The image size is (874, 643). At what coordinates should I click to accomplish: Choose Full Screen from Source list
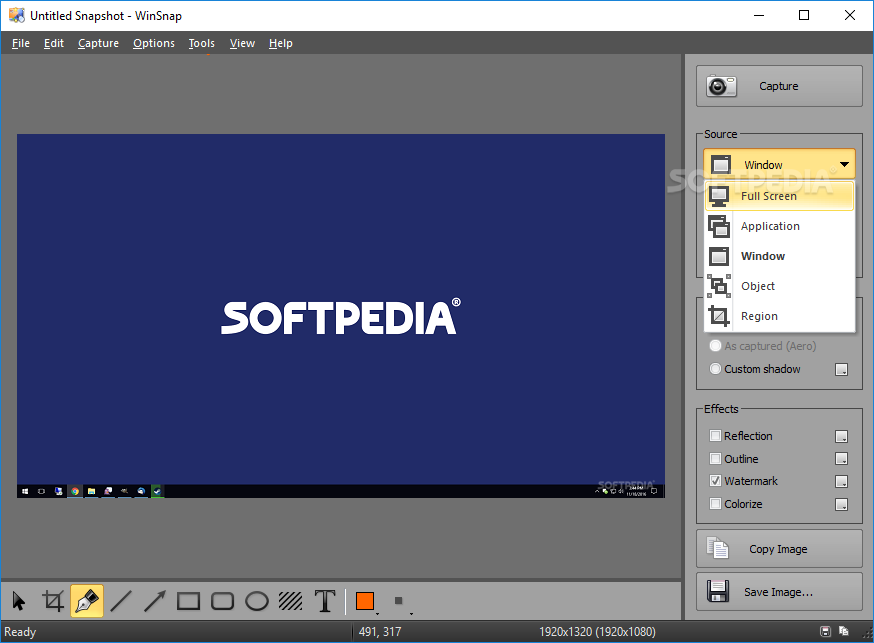point(779,196)
